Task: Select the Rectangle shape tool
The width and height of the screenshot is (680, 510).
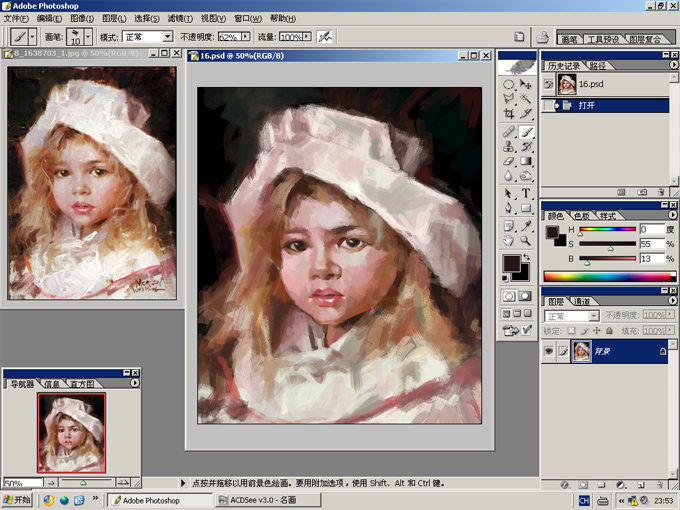Action: 525,208
